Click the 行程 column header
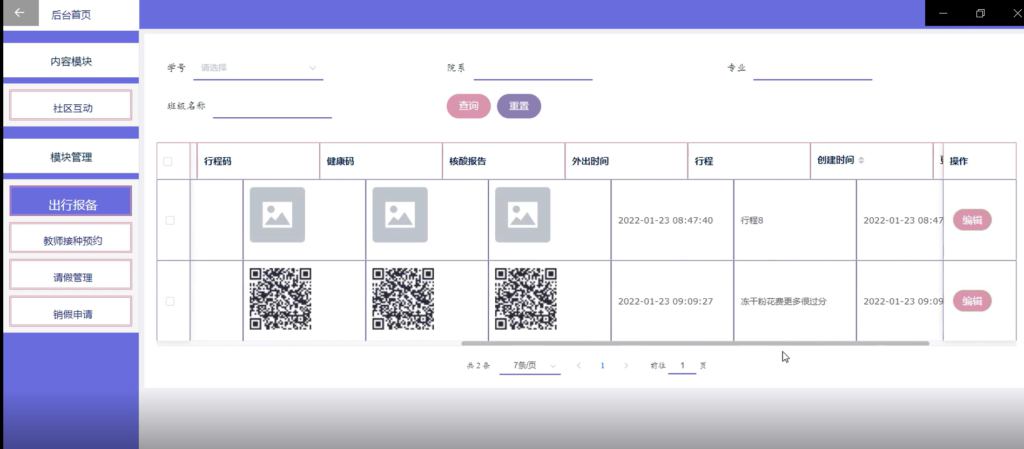The width and height of the screenshot is (1024, 449). point(748,161)
